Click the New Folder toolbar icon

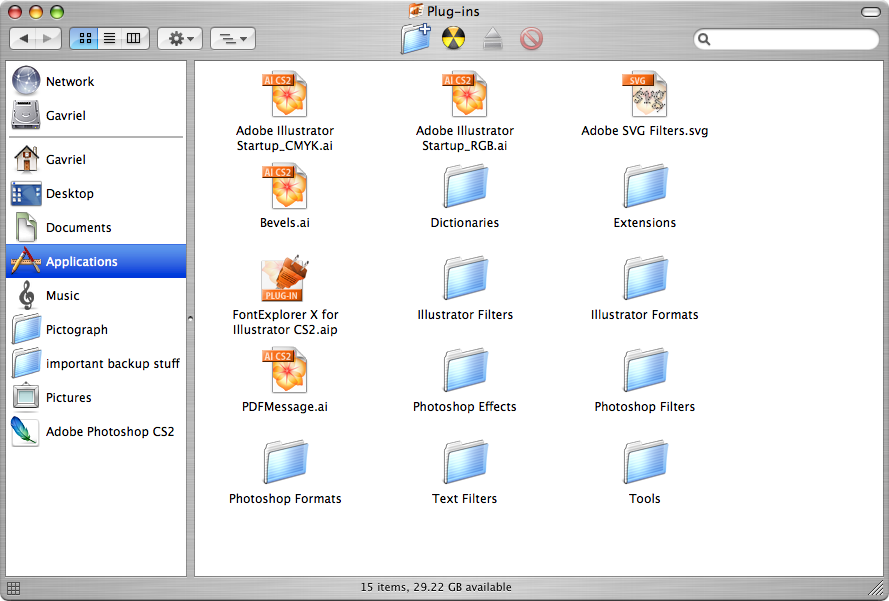pyautogui.click(x=416, y=39)
